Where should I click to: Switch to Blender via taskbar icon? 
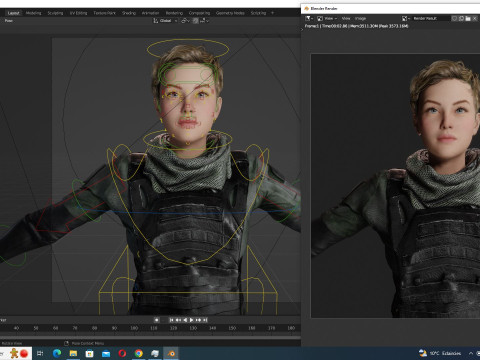(x=171, y=353)
